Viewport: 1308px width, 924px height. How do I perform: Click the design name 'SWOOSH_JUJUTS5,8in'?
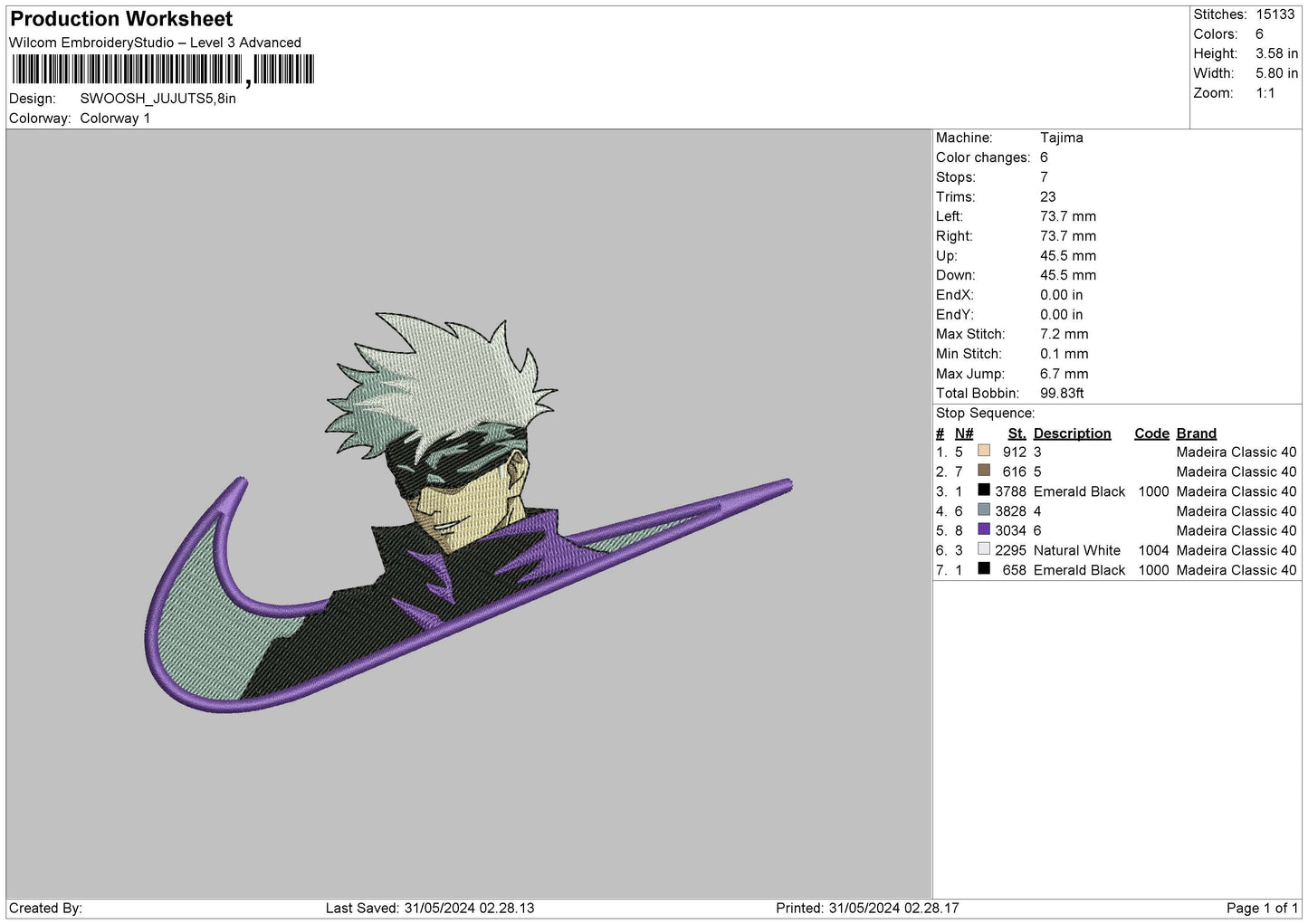158,99
